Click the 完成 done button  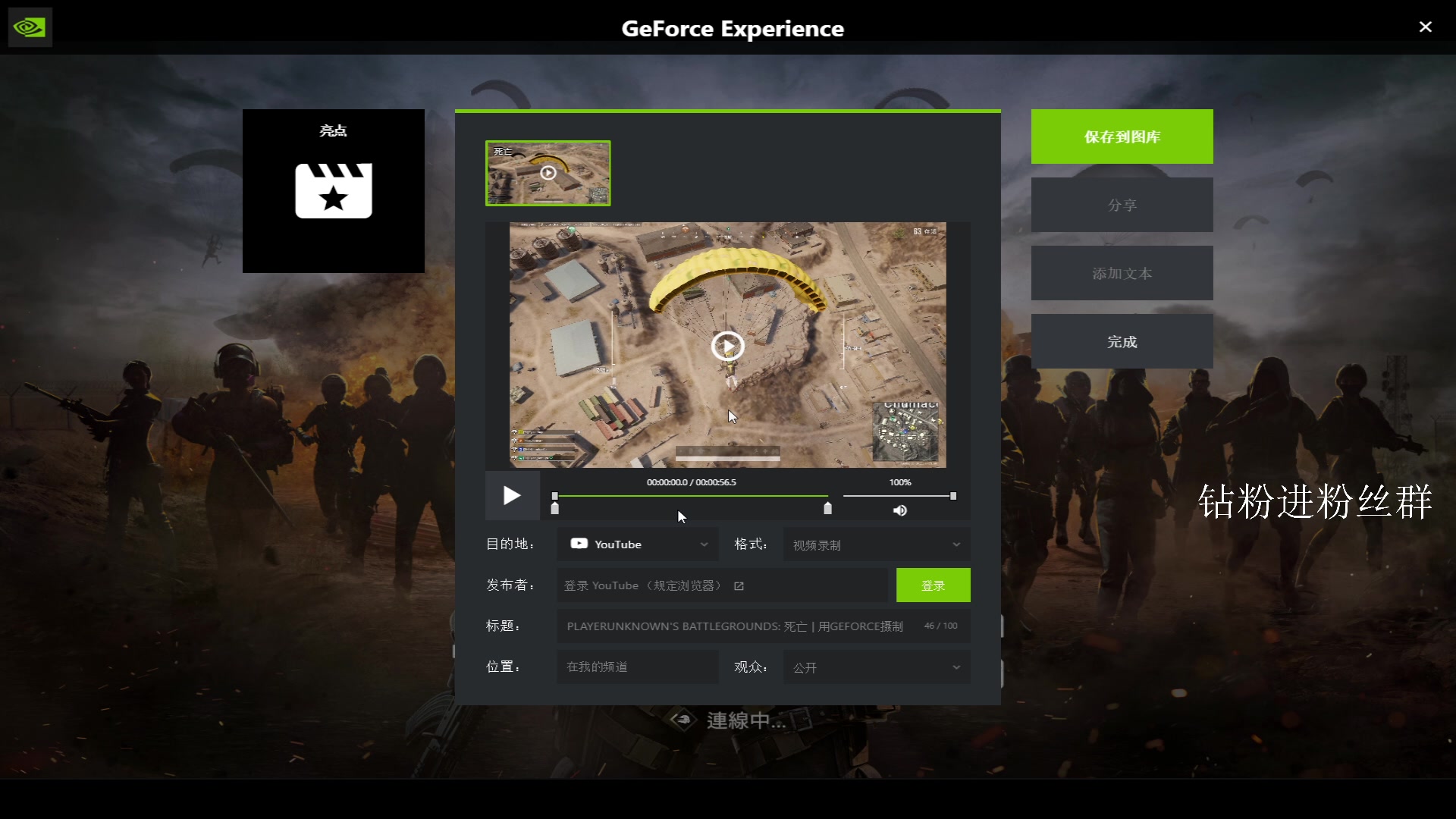point(1122,341)
